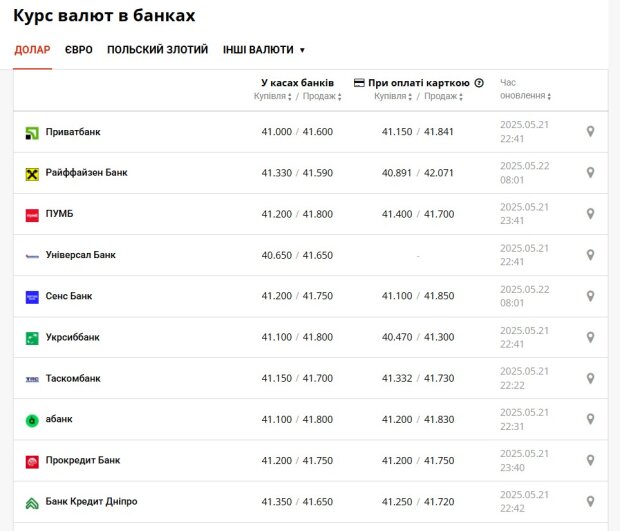The image size is (620, 531).
Task: Expand the ІНШІ ВАЛЮТИ dropdown
Action: [264, 50]
